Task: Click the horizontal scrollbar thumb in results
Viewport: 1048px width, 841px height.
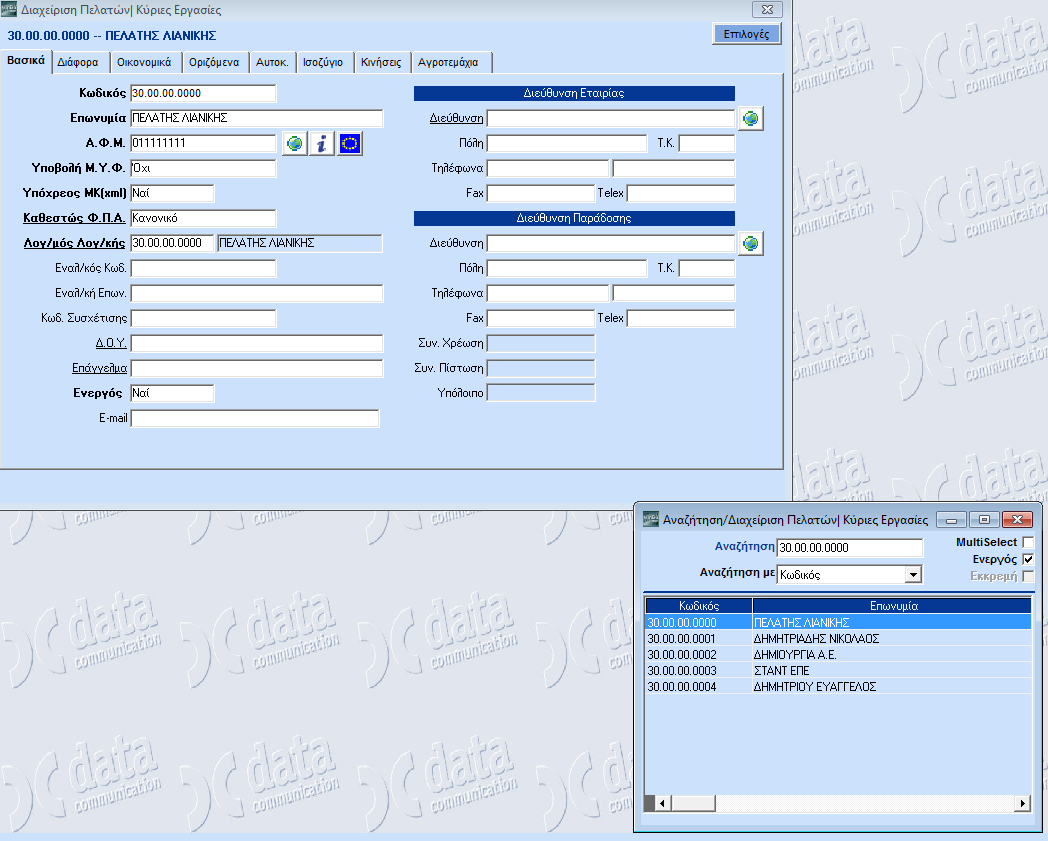Action: [693, 804]
